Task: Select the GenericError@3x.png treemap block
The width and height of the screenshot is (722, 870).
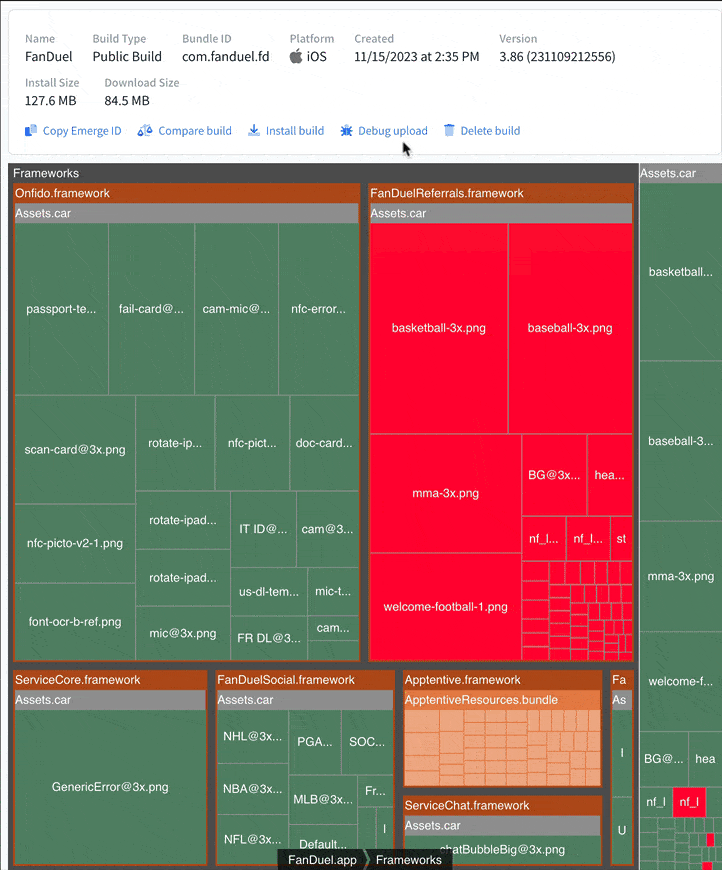Action: (110, 787)
